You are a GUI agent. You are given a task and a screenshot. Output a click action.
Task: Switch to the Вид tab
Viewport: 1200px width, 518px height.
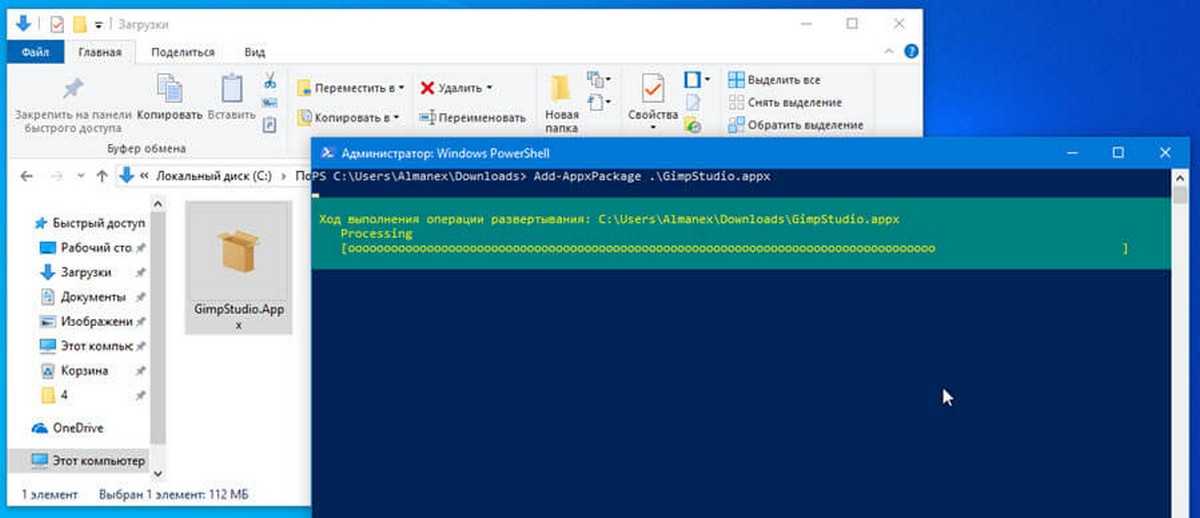[x=255, y=52]
